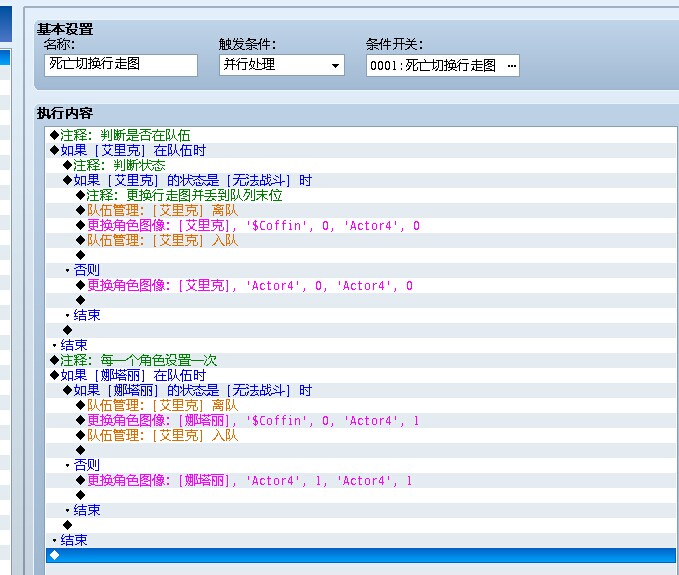Select row 注释：判断是否在队伍
Screen dimensions: 679x575
(361, 136)
